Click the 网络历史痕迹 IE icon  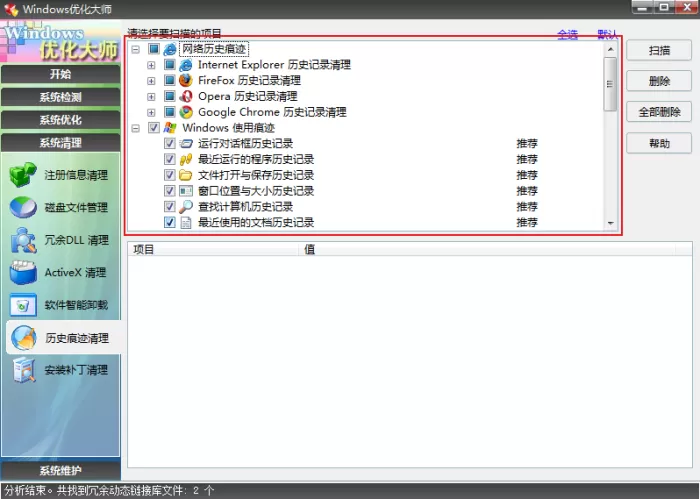tap(170, 49)
